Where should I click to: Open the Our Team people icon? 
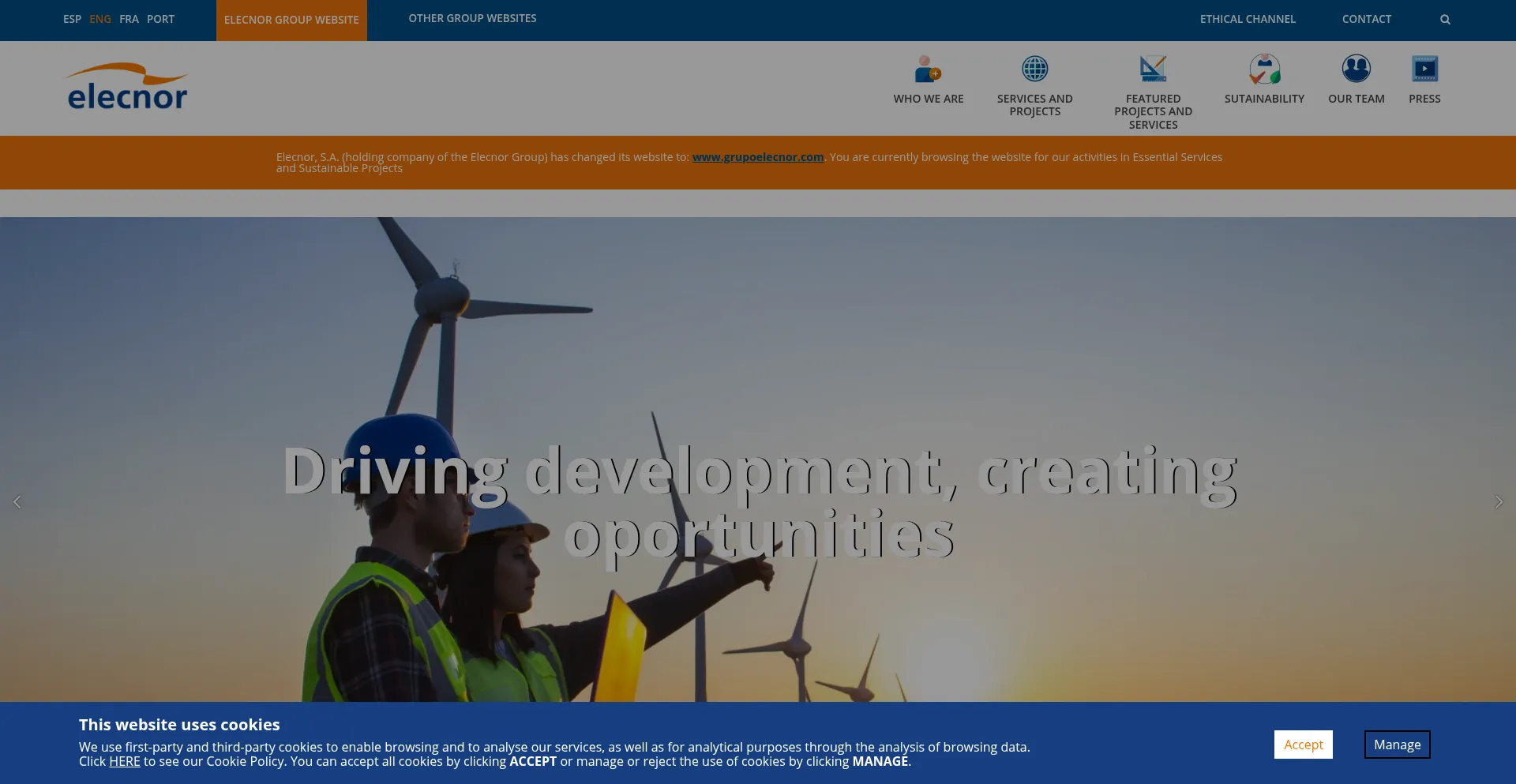[x=1356, y=69]
